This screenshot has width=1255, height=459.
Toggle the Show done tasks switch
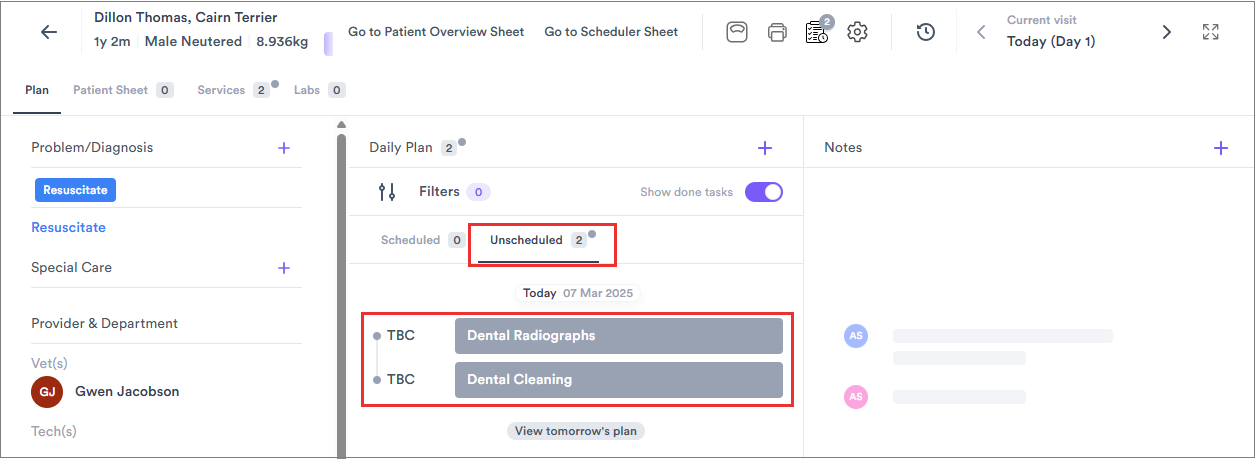click(x=764, y=192)
